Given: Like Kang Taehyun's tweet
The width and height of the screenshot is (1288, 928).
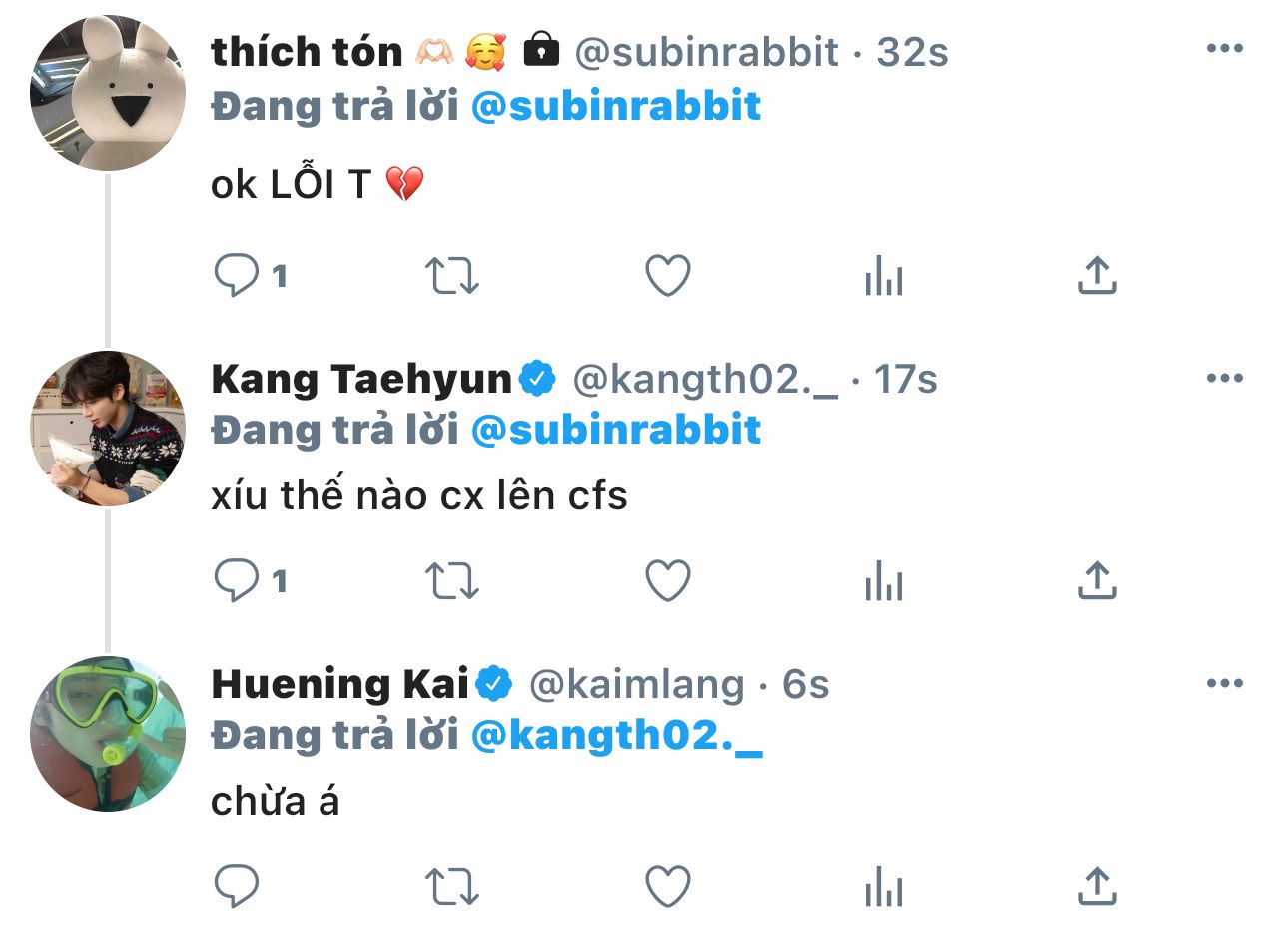Looking at the screenshot, I should pos(668,580).
